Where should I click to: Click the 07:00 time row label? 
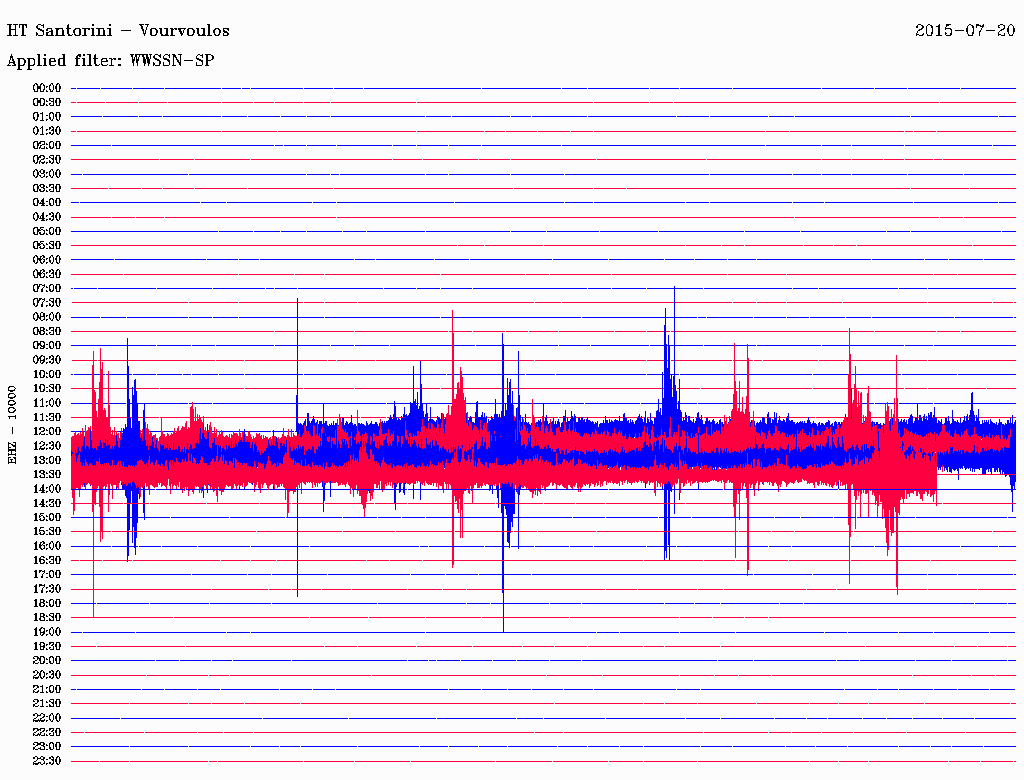(x=47, y=288)
